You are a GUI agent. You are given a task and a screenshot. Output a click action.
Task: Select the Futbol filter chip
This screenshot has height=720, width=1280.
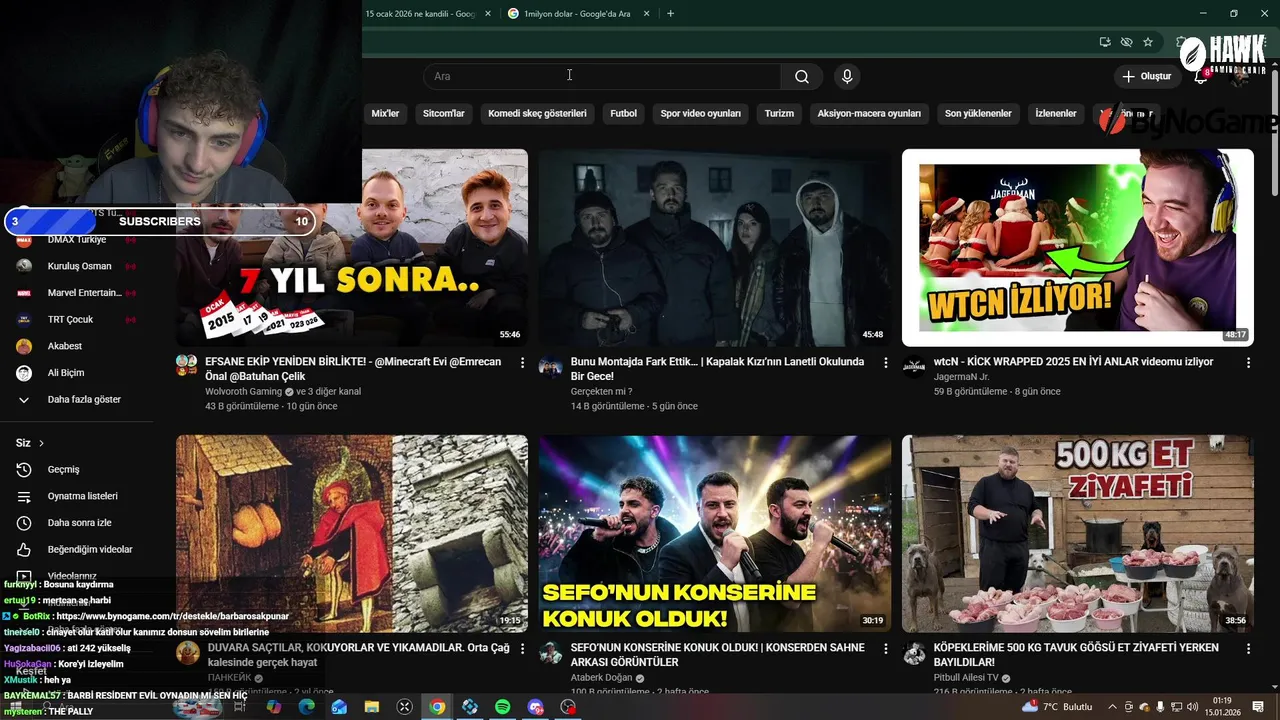tap(623, 113)
